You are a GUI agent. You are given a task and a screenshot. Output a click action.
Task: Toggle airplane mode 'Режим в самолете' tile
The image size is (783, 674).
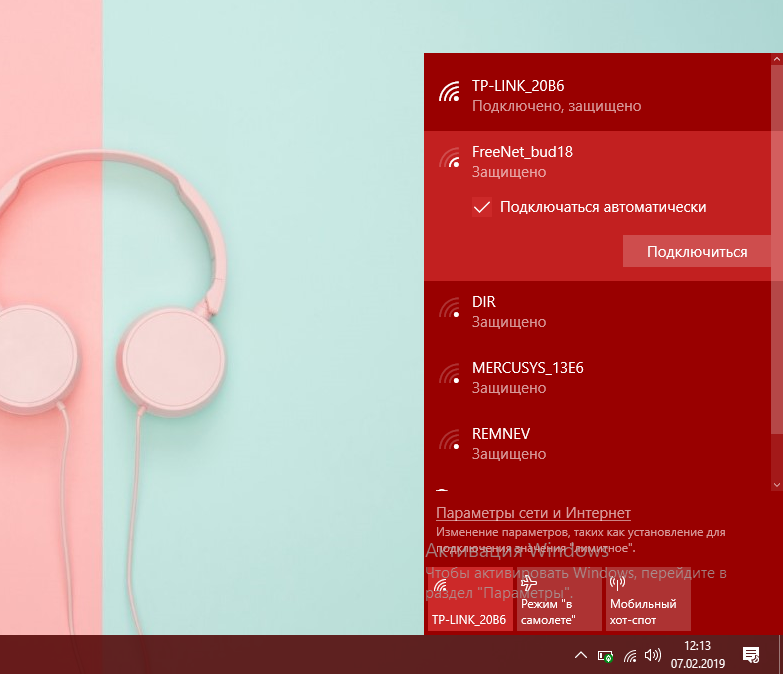(x=559, y=599)
